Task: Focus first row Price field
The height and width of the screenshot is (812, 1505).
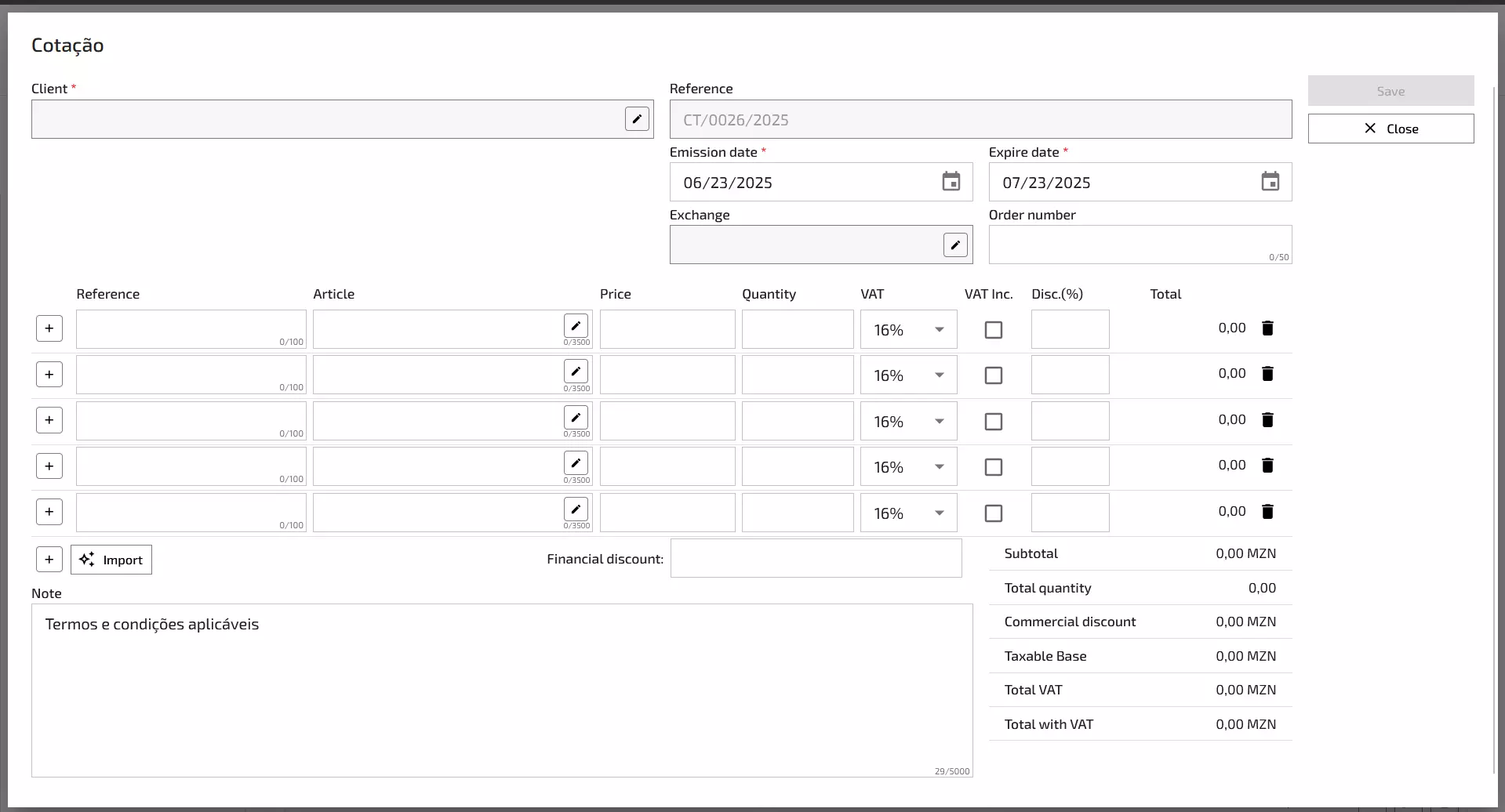Action: click(x=667, y=329)
